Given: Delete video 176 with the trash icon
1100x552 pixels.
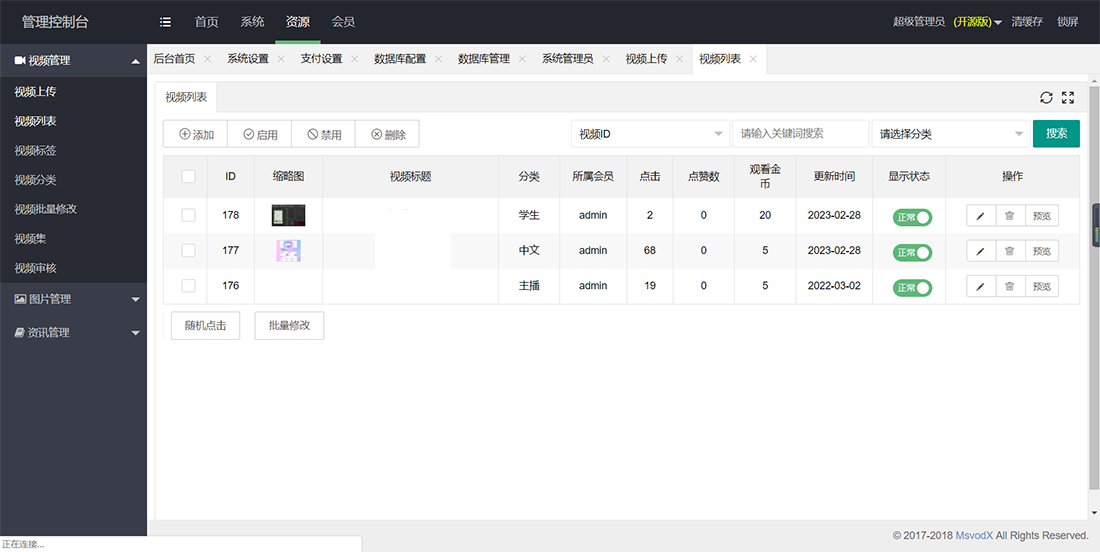Looking at the screenshot, I should (1010, 286).
